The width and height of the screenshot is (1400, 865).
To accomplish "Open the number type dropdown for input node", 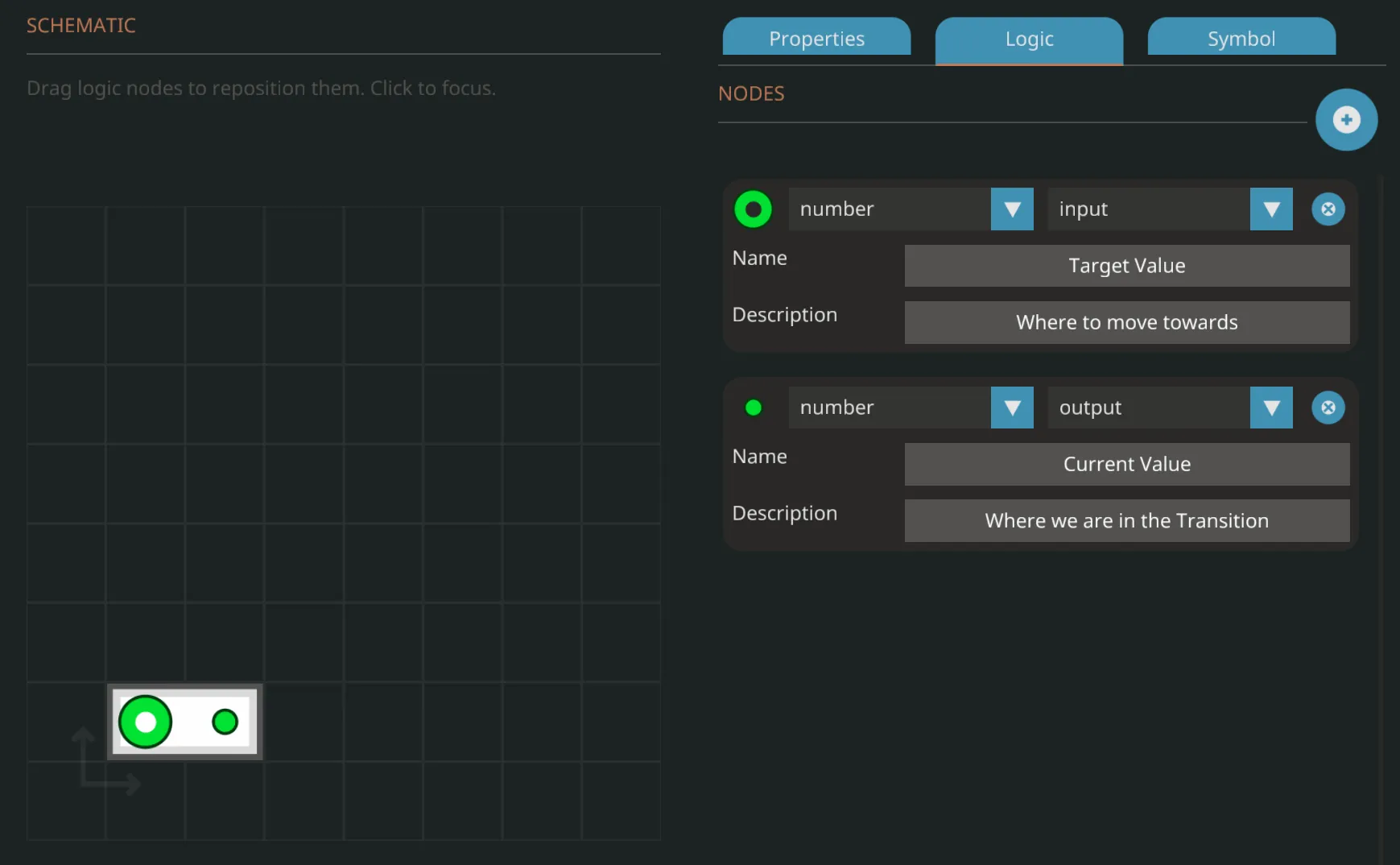I will tap(1011, 209).
